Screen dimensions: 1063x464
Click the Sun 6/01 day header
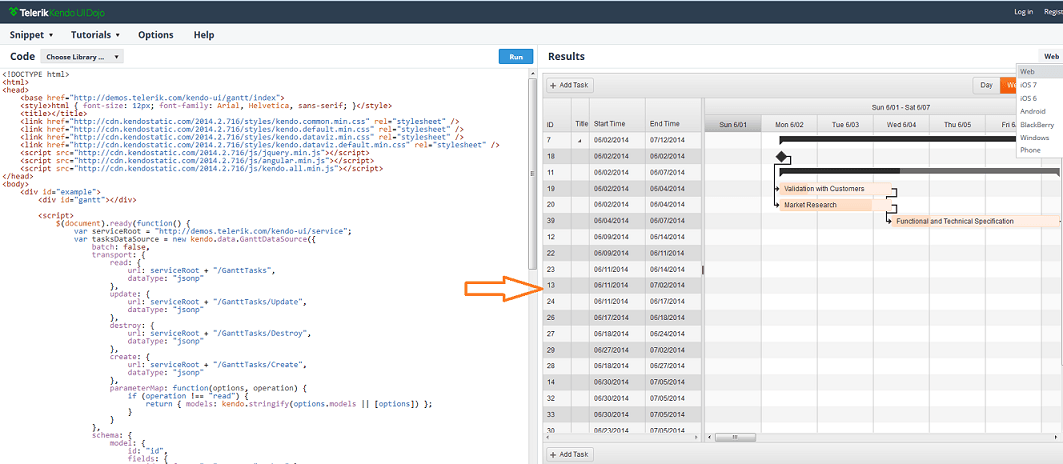733,124
